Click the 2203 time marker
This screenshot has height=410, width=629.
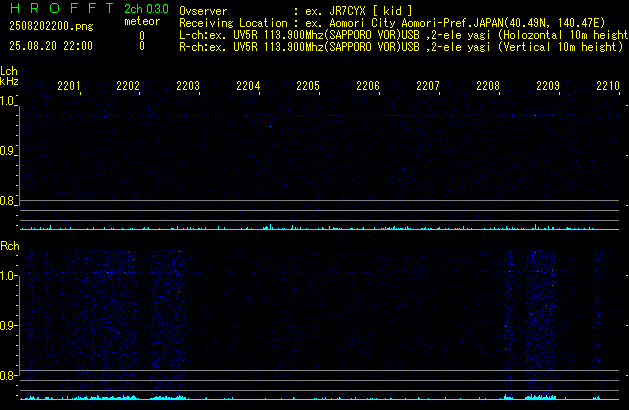click(188, 86)
